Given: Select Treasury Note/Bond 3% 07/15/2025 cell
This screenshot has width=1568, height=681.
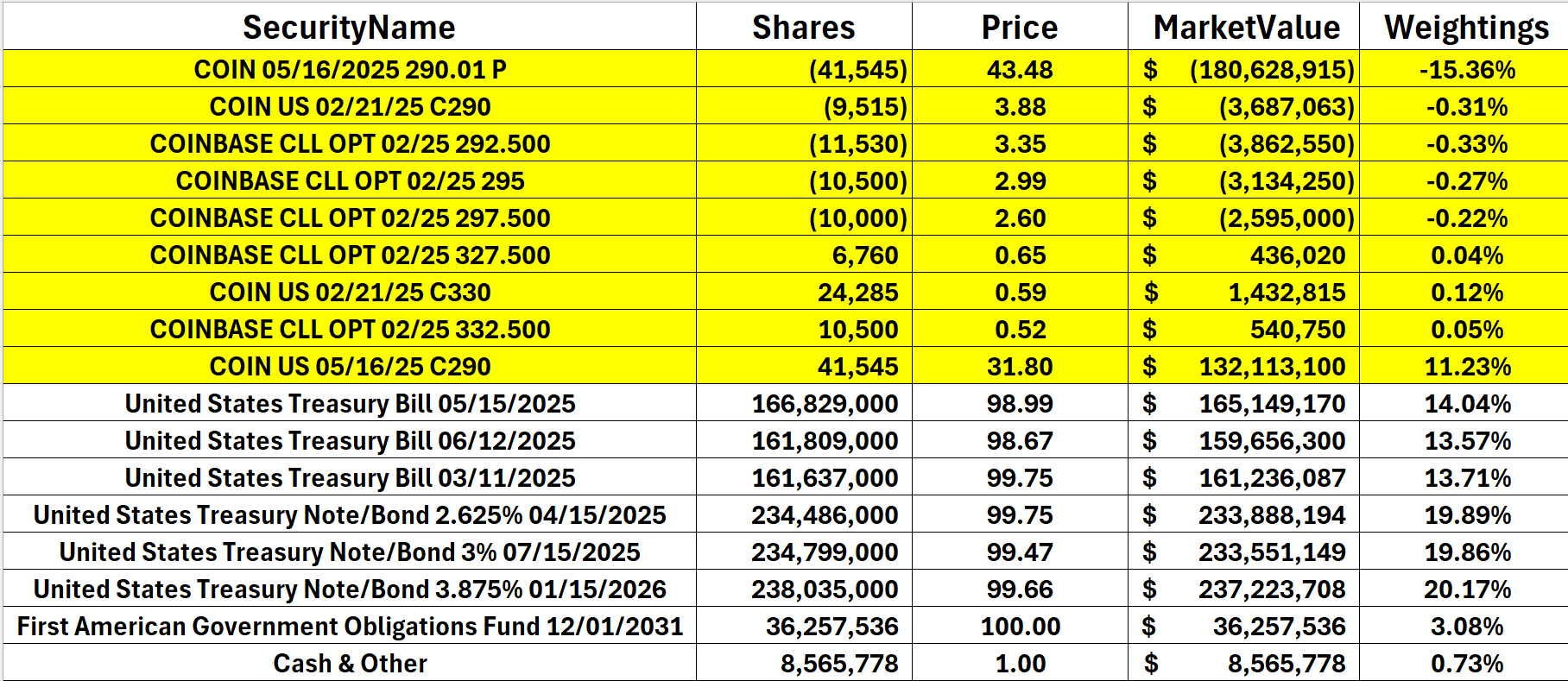Looking at the screenshot, I should 350,552.
